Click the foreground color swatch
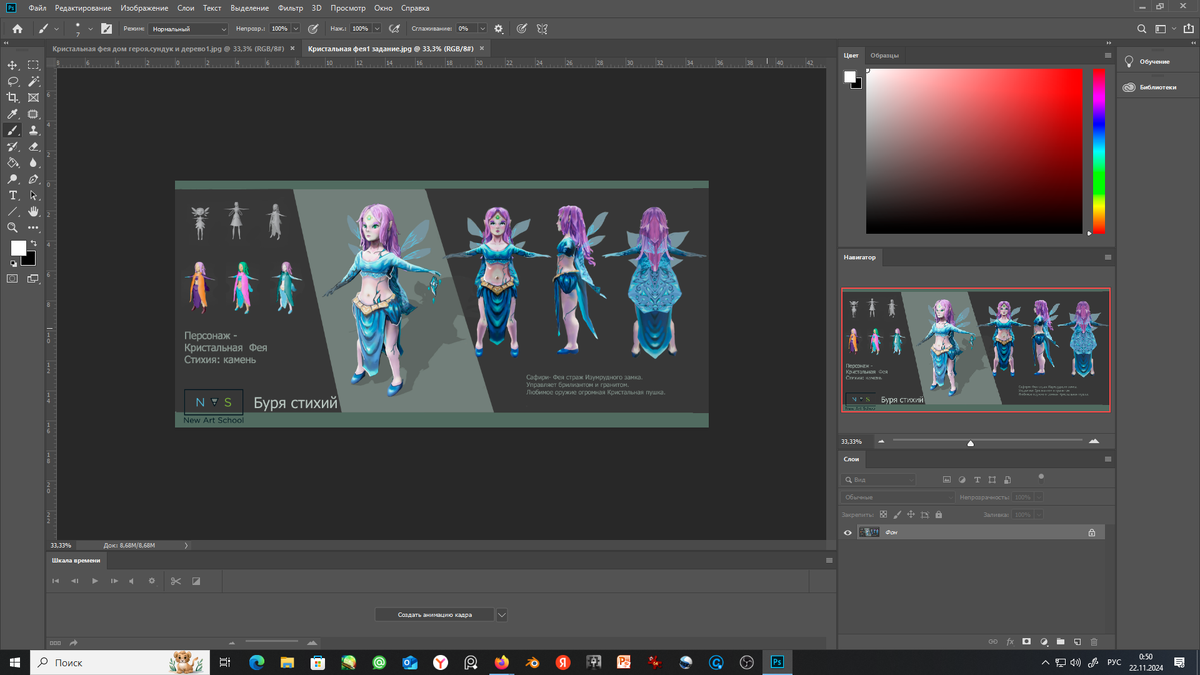1200x675 pixels. click(18, 248)
